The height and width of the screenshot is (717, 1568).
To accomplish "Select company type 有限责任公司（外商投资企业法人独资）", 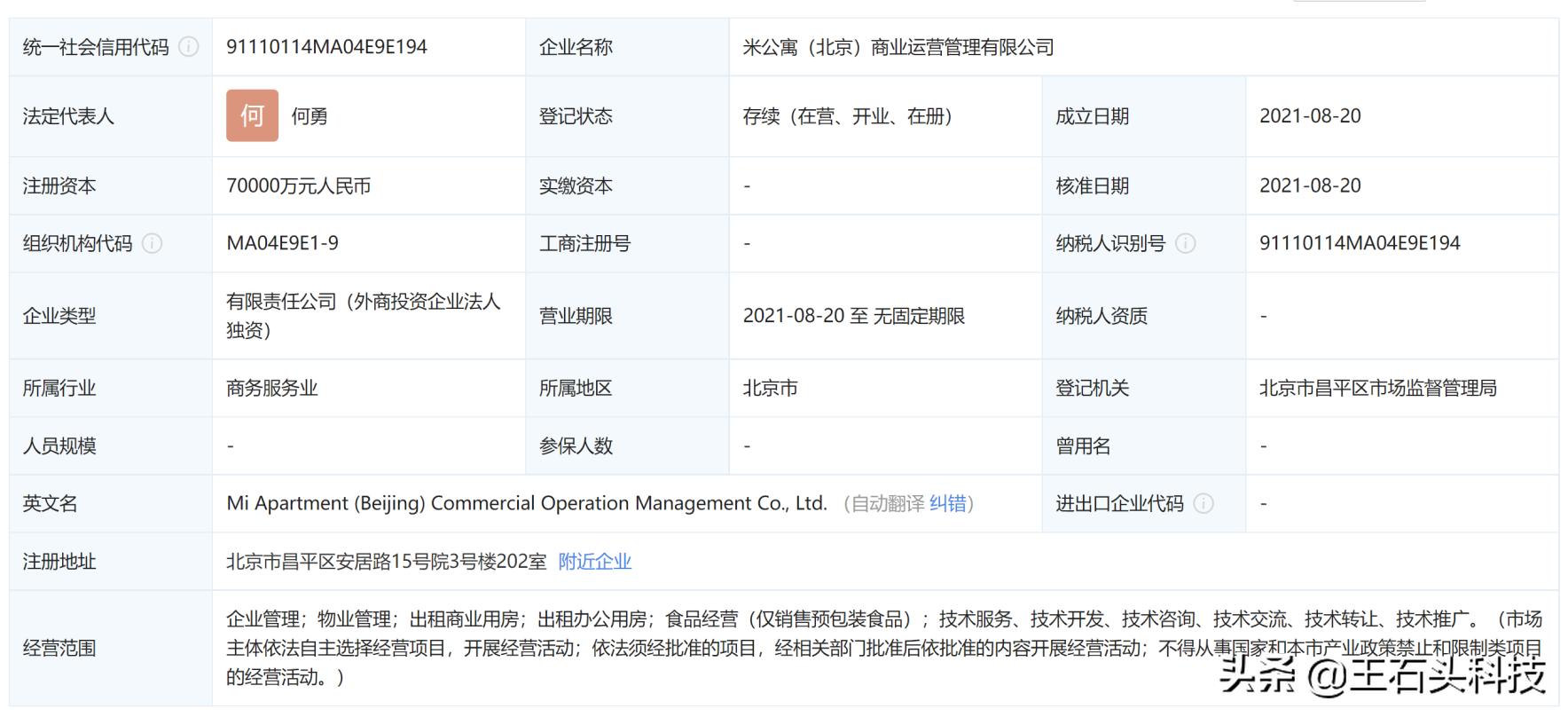I will [x=364, y=316].
